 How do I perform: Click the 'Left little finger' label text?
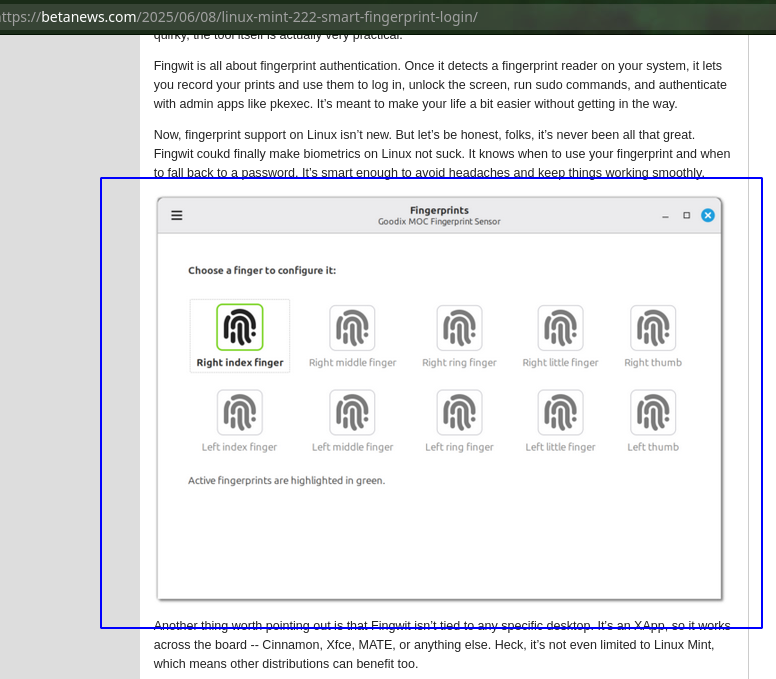(560, 447)
